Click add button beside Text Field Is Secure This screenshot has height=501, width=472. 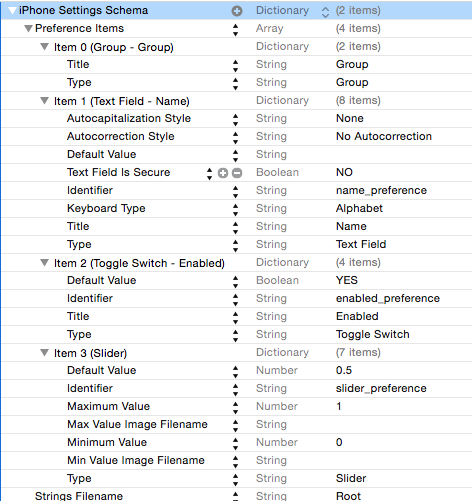[x=223, y=173]
